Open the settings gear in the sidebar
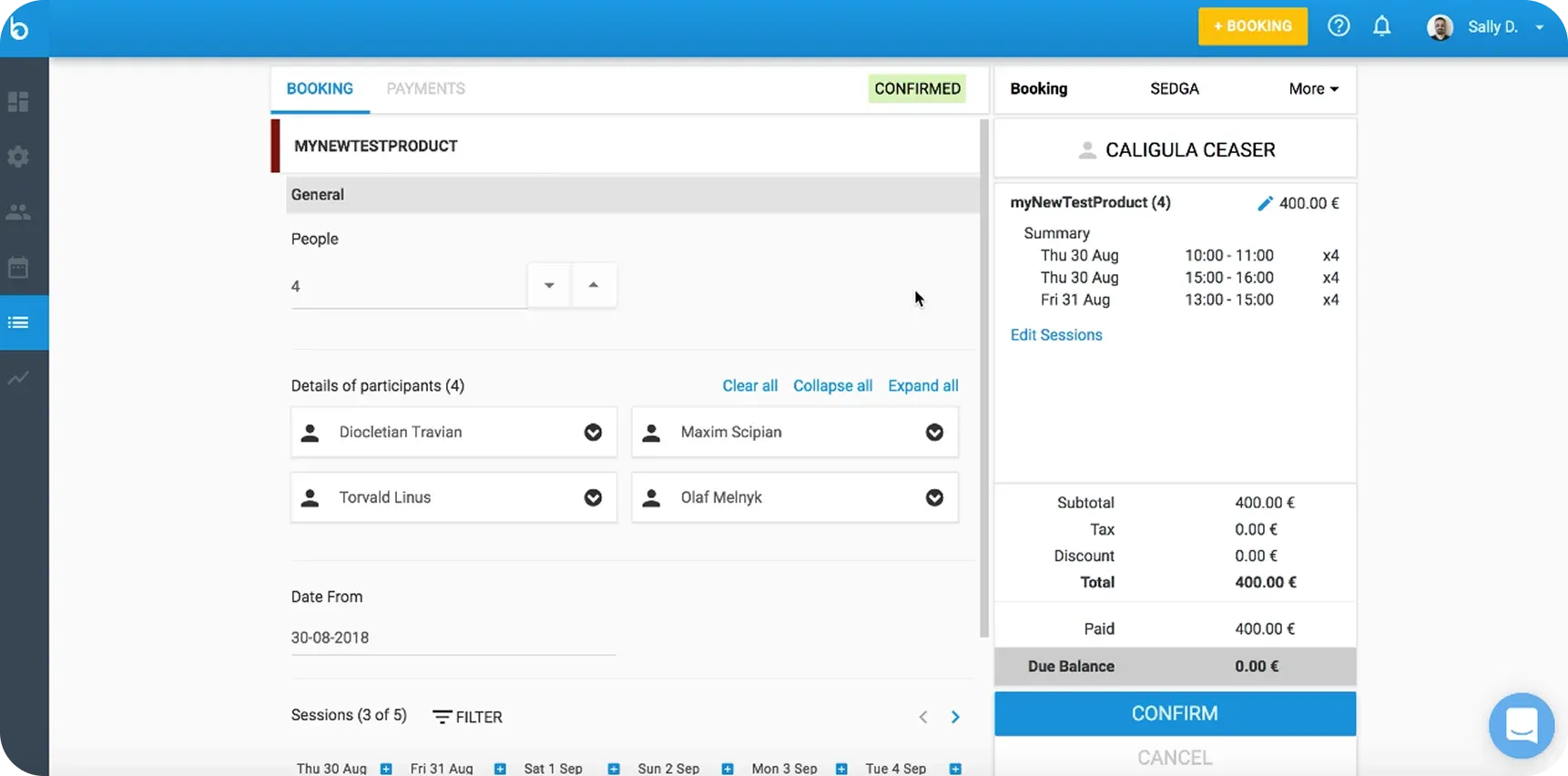Image resolution: width=1568 pixels, height=776 pixels. (x=18, y=157)
